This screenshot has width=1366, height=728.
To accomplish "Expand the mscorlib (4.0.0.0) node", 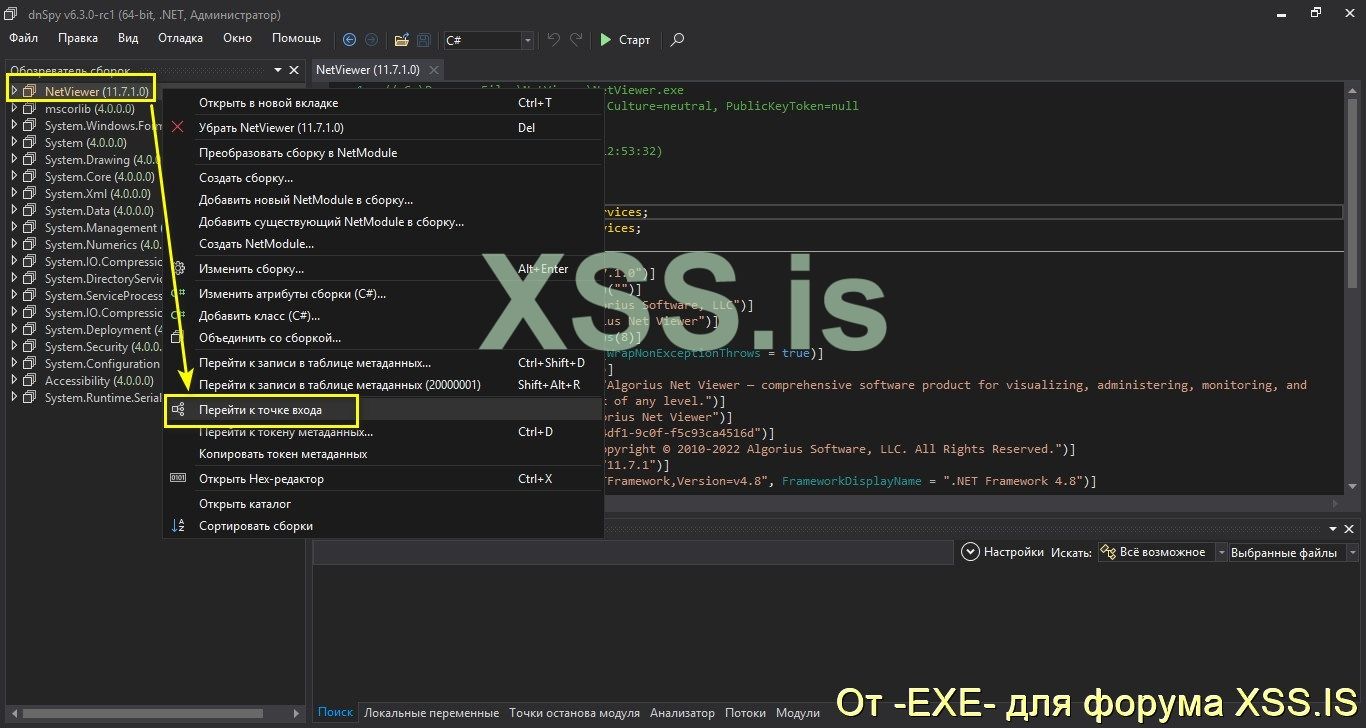I will 14,108.
